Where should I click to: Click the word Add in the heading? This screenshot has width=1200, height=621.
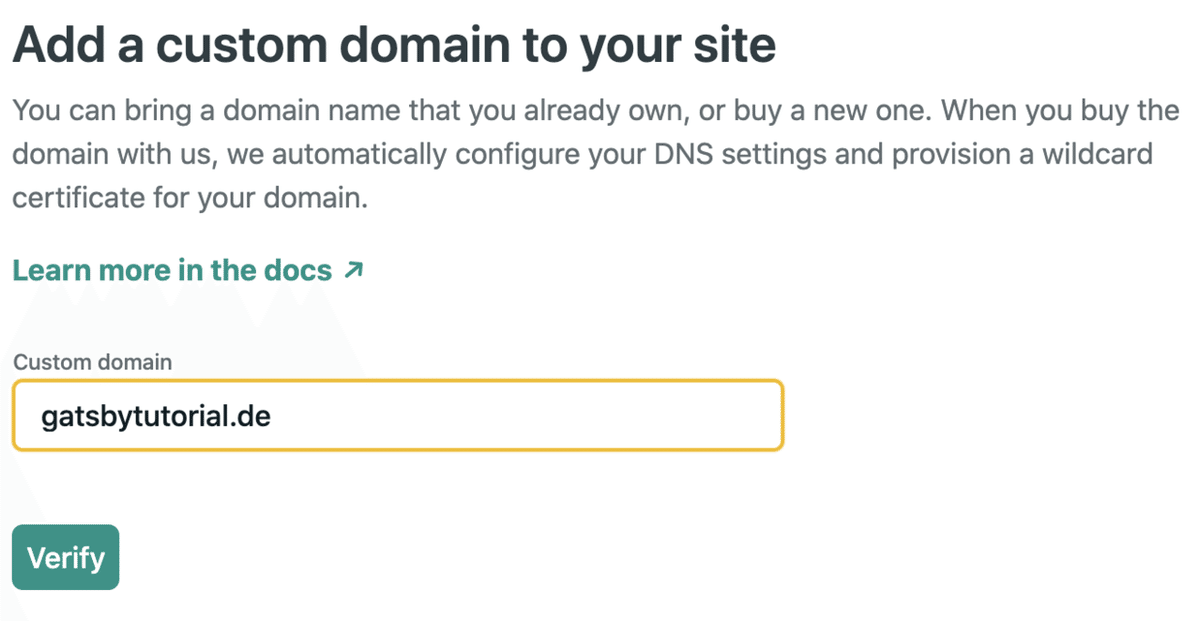(x=52, y=46)
